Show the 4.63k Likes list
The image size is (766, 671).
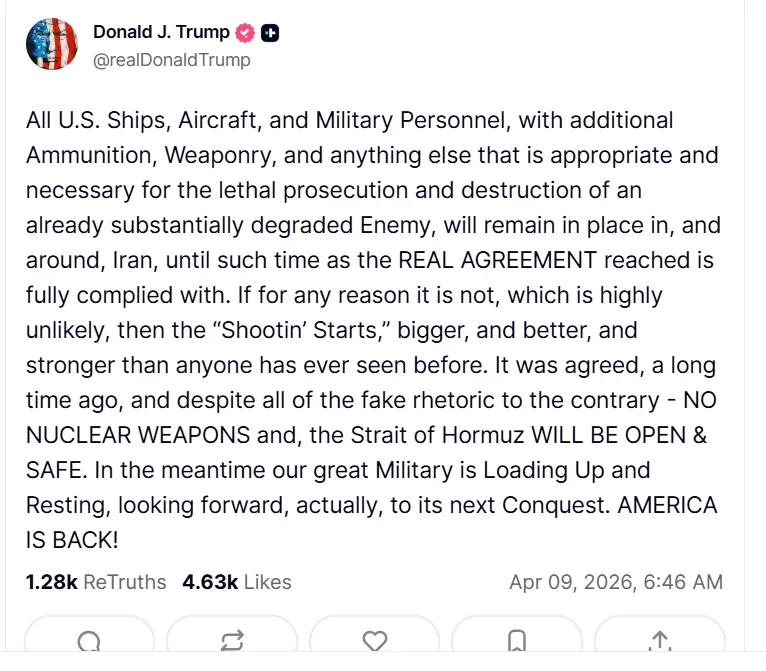pyautogui.click(x=237, y=582)
